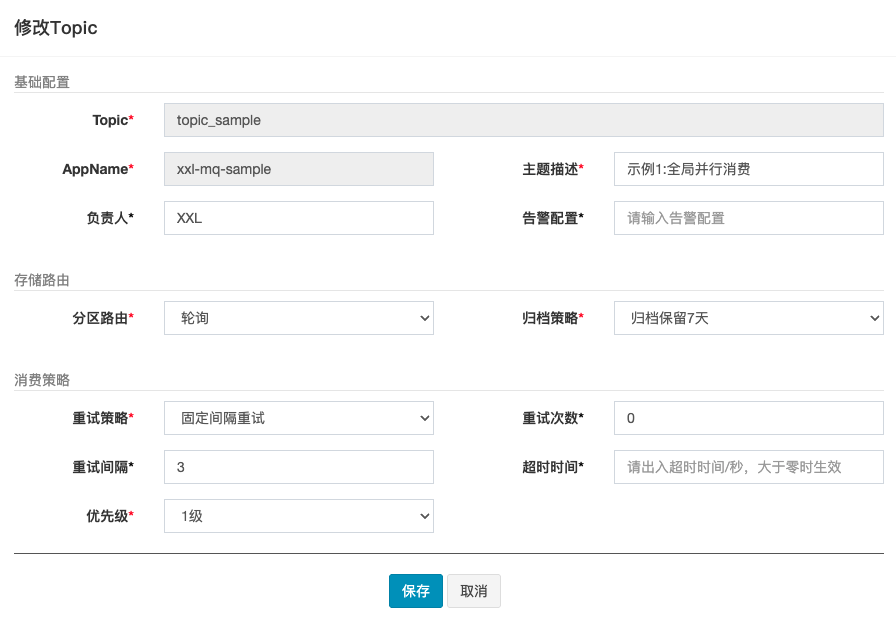Click the Topic name input field
Viewport: 896px width, 636px height.
coord(523,120)
